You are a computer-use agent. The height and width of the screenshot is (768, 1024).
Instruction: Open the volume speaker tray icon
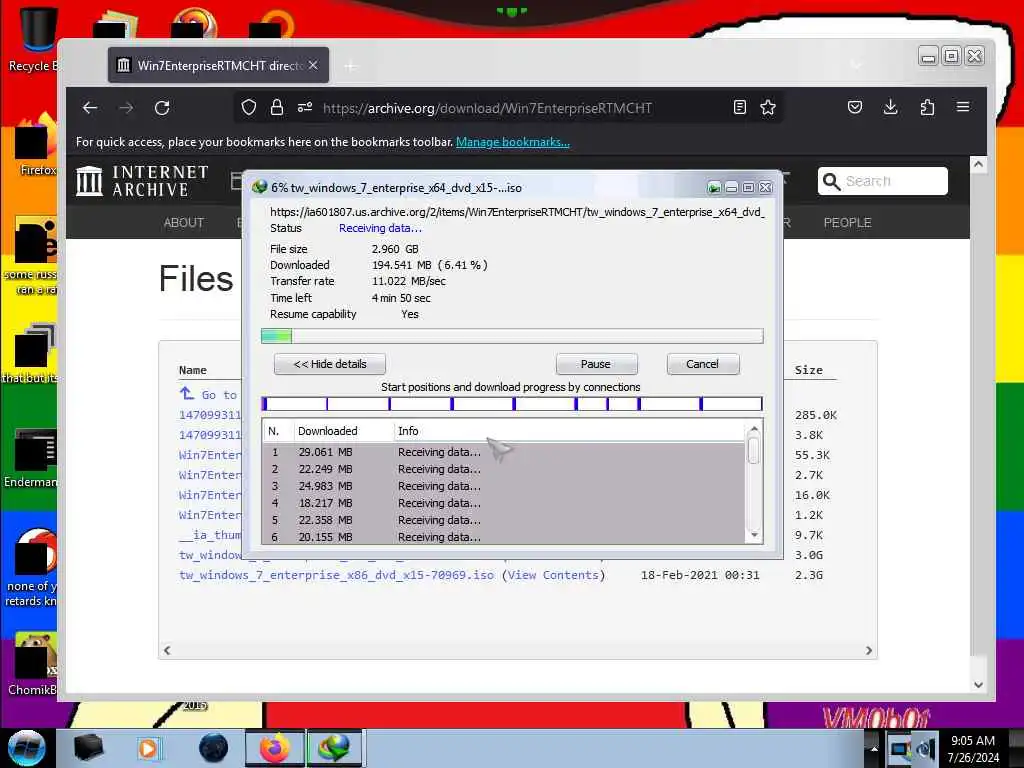tap(926, 748)
